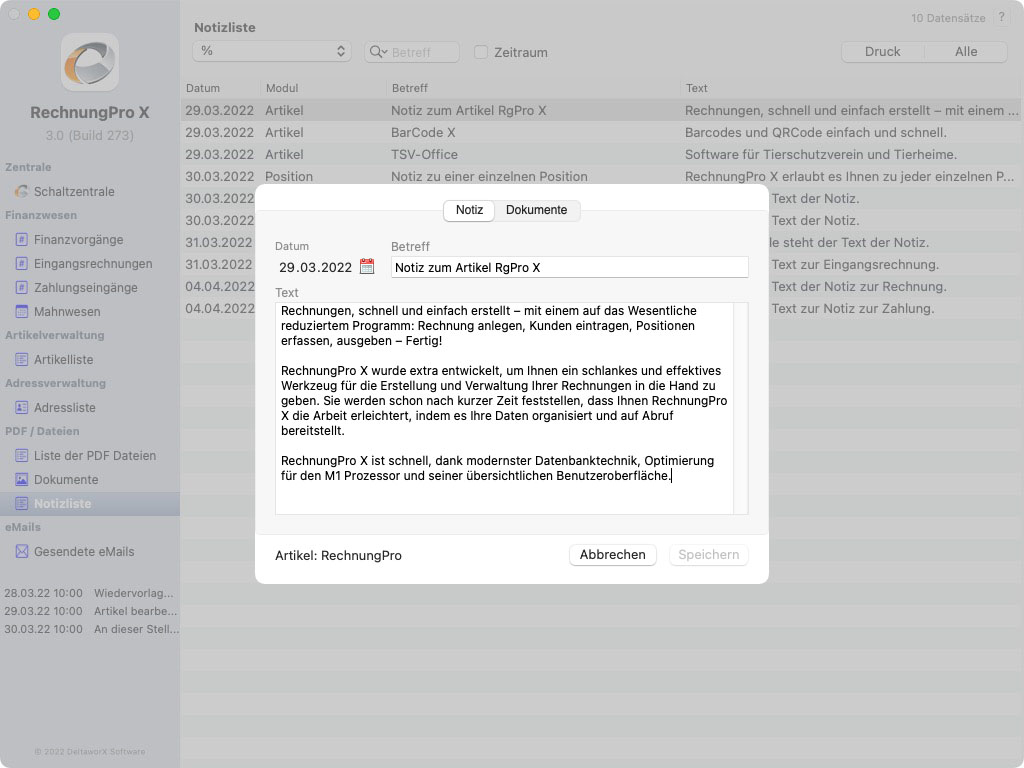Click the Finanzvorgänge sidebar icon

point(22,240)
